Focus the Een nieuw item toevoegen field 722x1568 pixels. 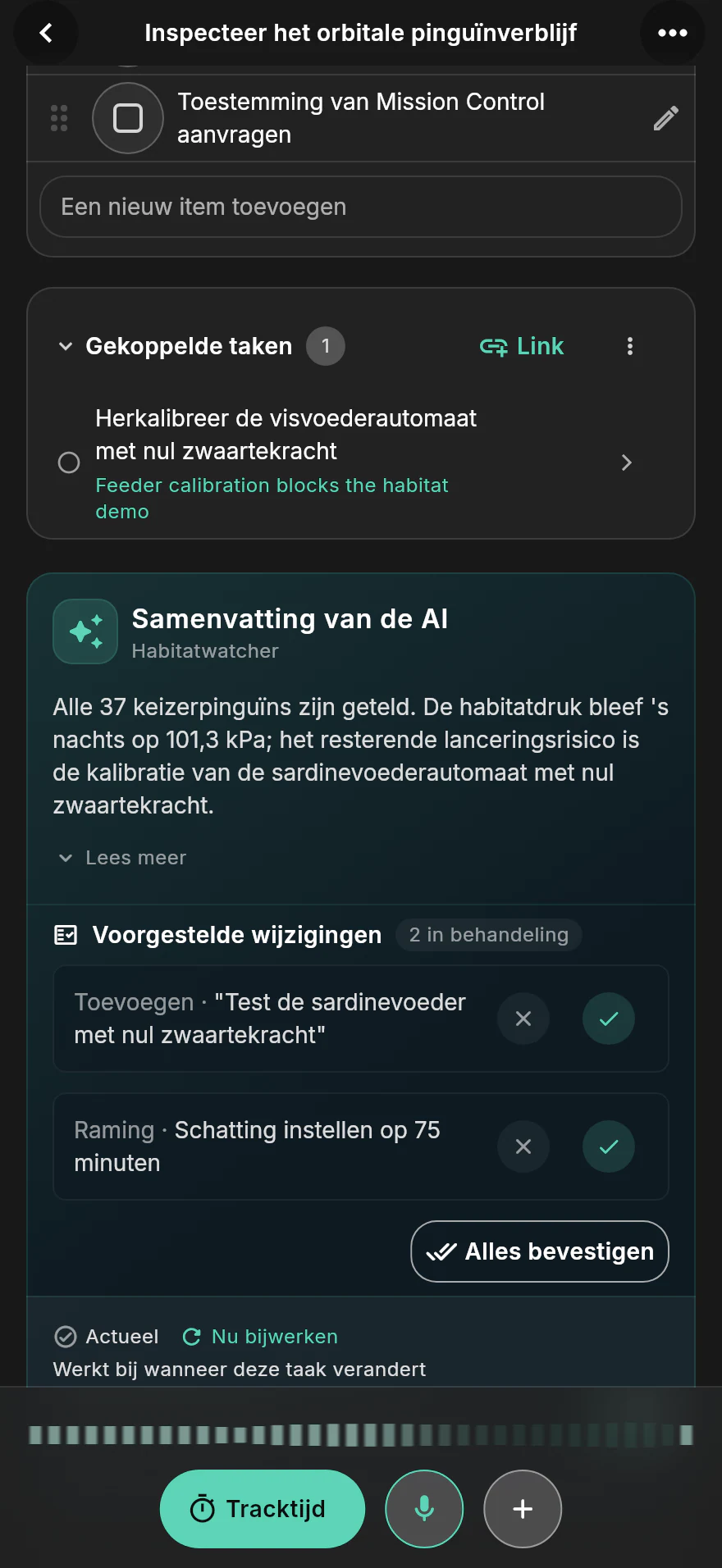click(361, 207)
